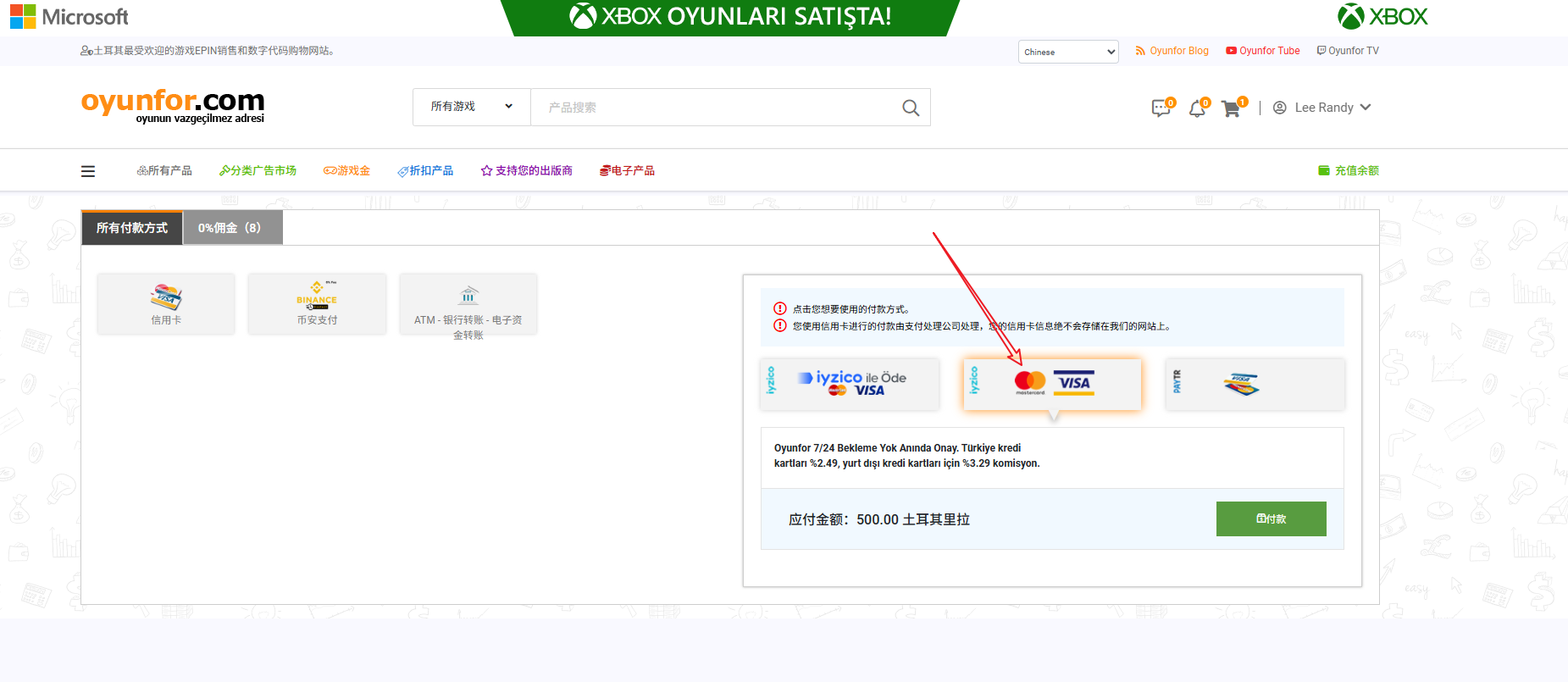Open 分类广告市场 menu item
1568x682 pixels.
pos(258,171)
